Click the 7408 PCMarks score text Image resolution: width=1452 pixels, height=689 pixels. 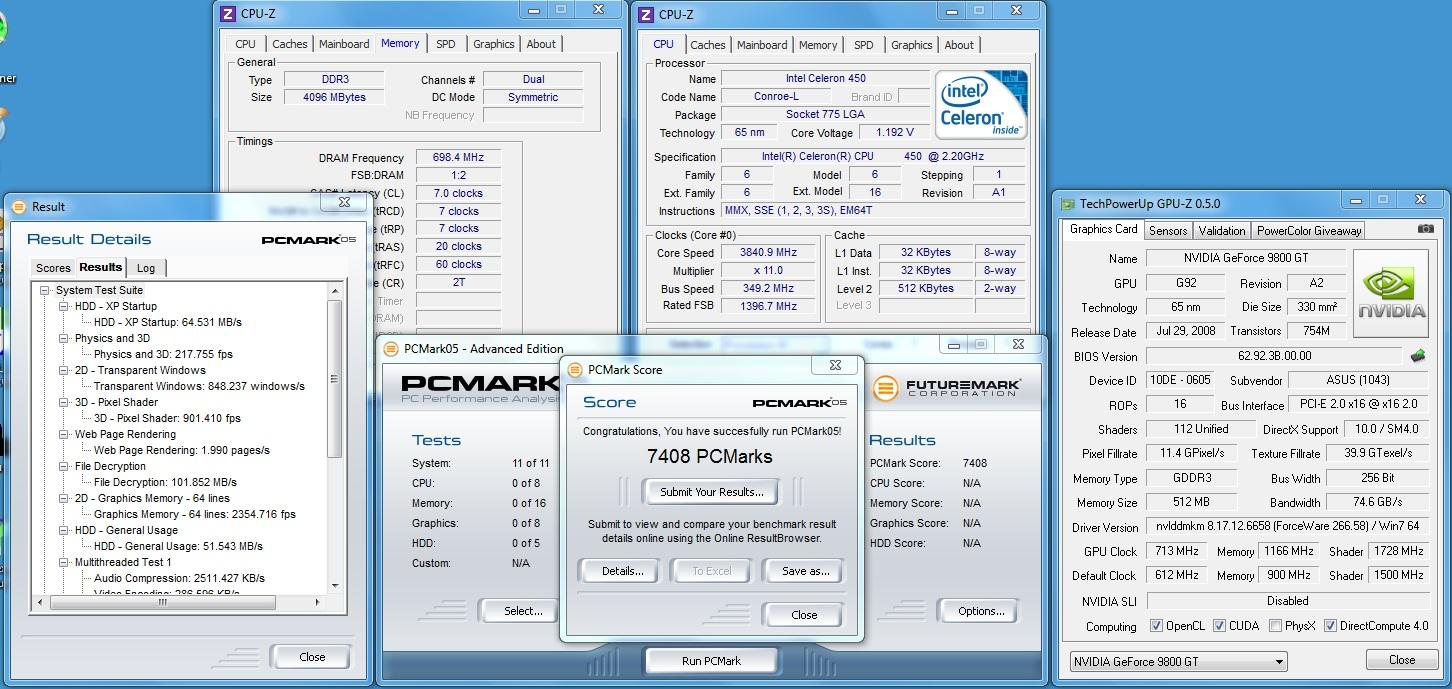pyautogui.click(x=710, y=457)
